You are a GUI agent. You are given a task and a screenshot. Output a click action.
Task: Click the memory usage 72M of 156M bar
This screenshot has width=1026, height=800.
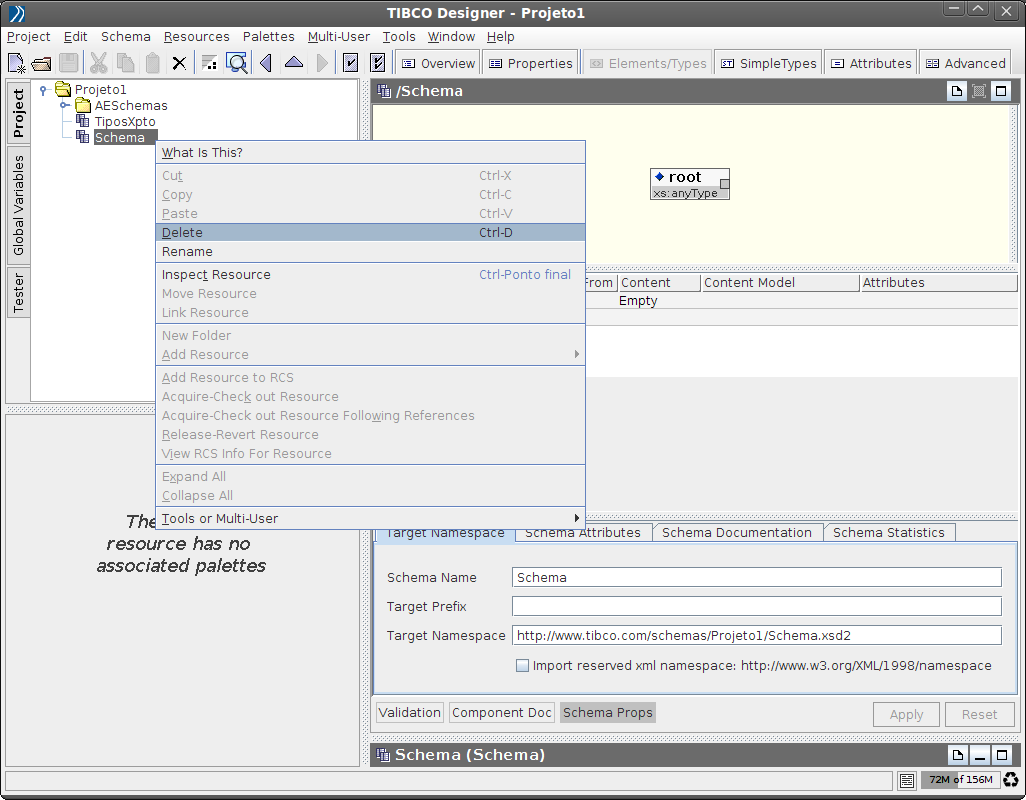[x=959, y=780]
